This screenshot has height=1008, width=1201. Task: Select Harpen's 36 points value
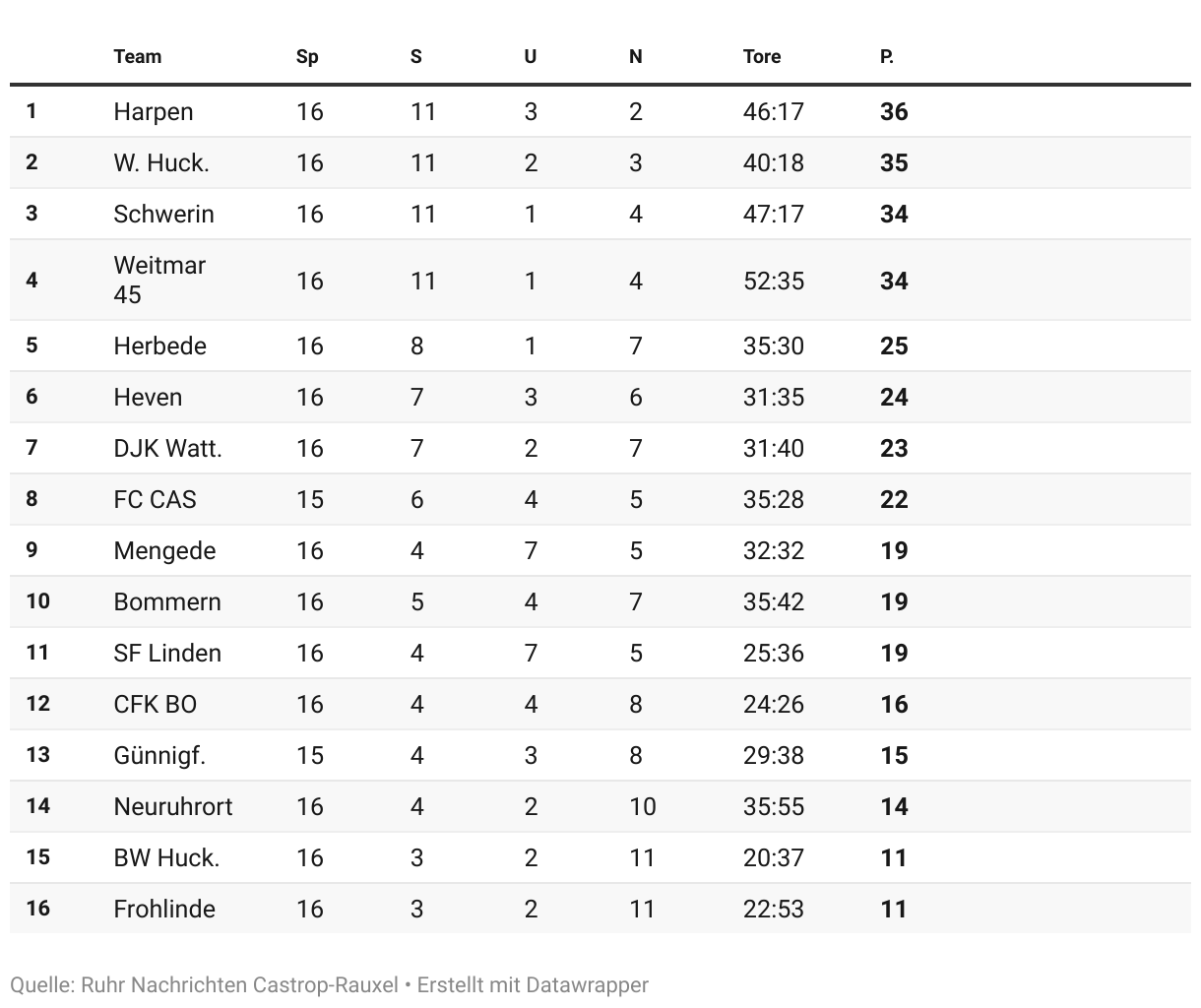(x=893, y=111)
